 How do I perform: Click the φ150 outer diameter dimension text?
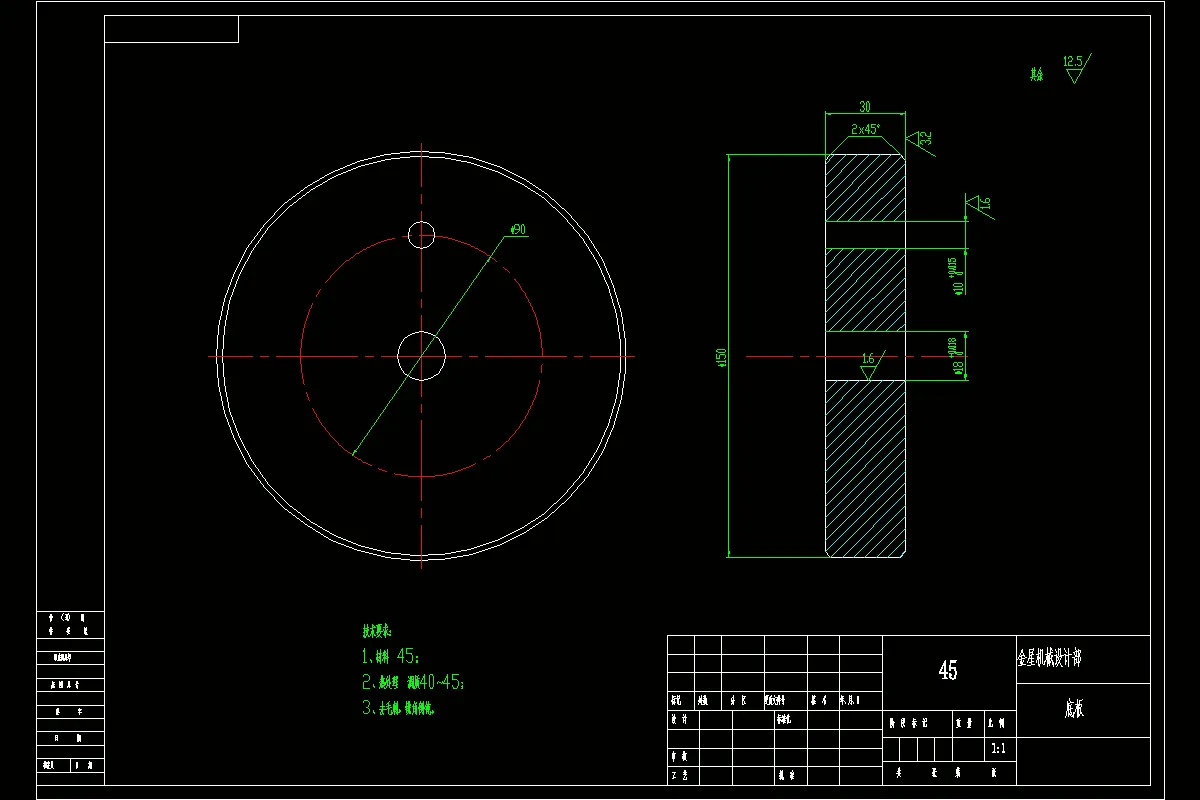[721, 357]
